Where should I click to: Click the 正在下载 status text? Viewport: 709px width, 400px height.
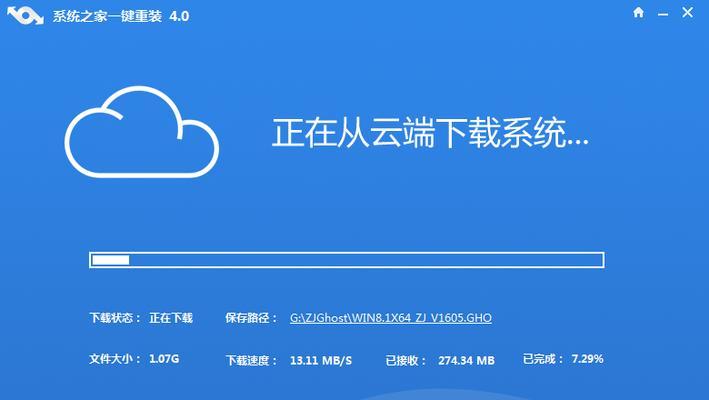(x=171, y=318)
